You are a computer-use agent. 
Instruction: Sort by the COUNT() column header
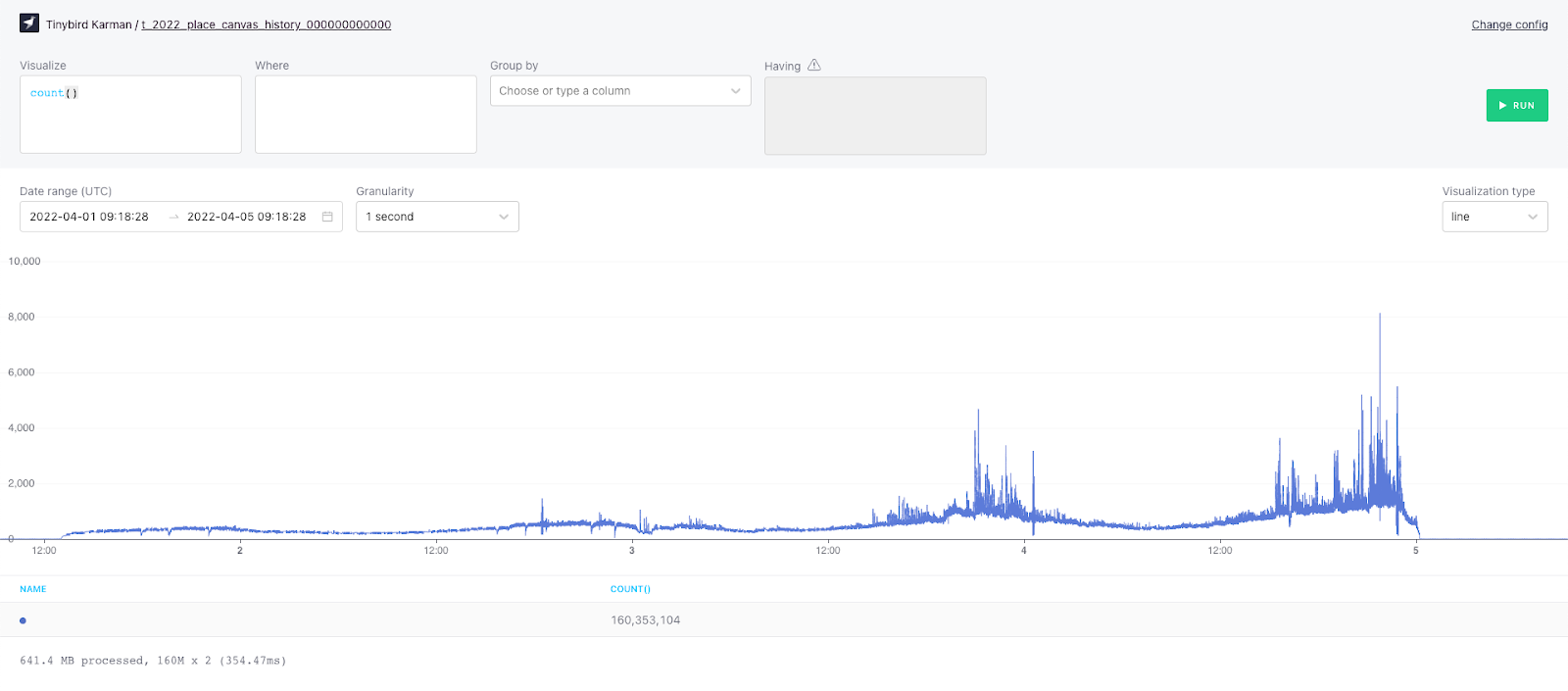click(x=630, y=589)
